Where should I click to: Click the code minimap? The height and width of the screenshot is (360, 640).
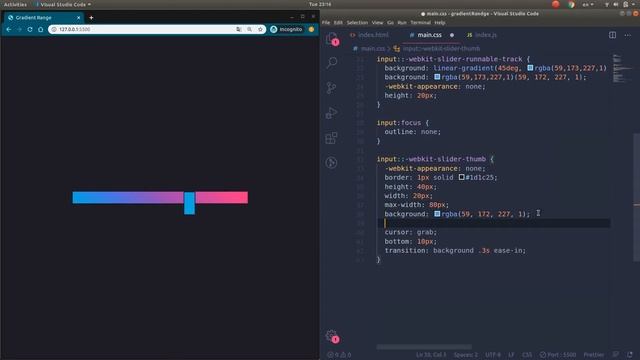pos(622,68)
